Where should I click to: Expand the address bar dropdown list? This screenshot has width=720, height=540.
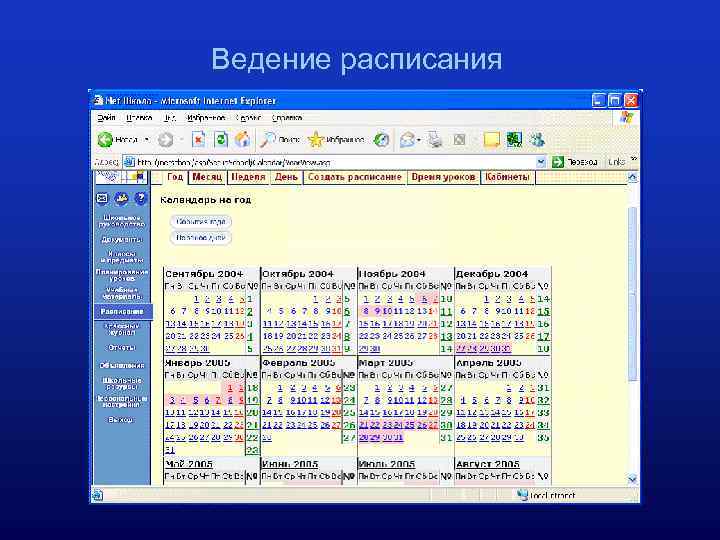pos(541,162)
